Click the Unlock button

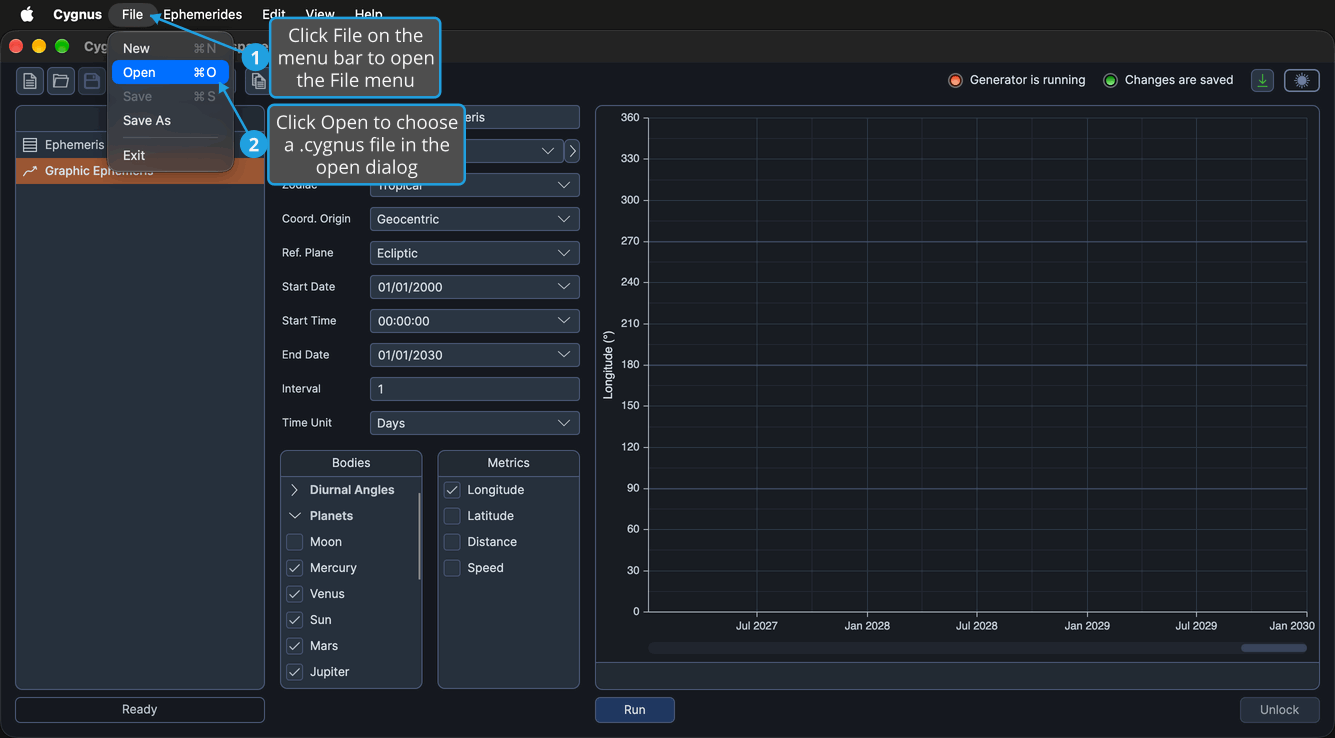tap(1279, 710)
